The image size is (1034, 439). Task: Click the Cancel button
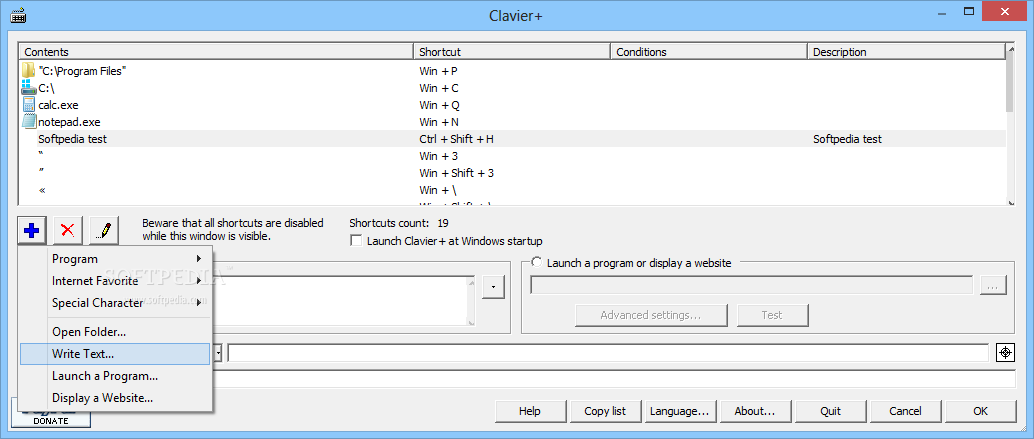pos(905,411)
